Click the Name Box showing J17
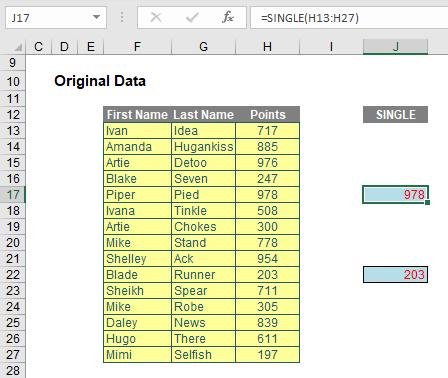Image resolution: width=448 pixels, height=378 pixels. [56, 17]
